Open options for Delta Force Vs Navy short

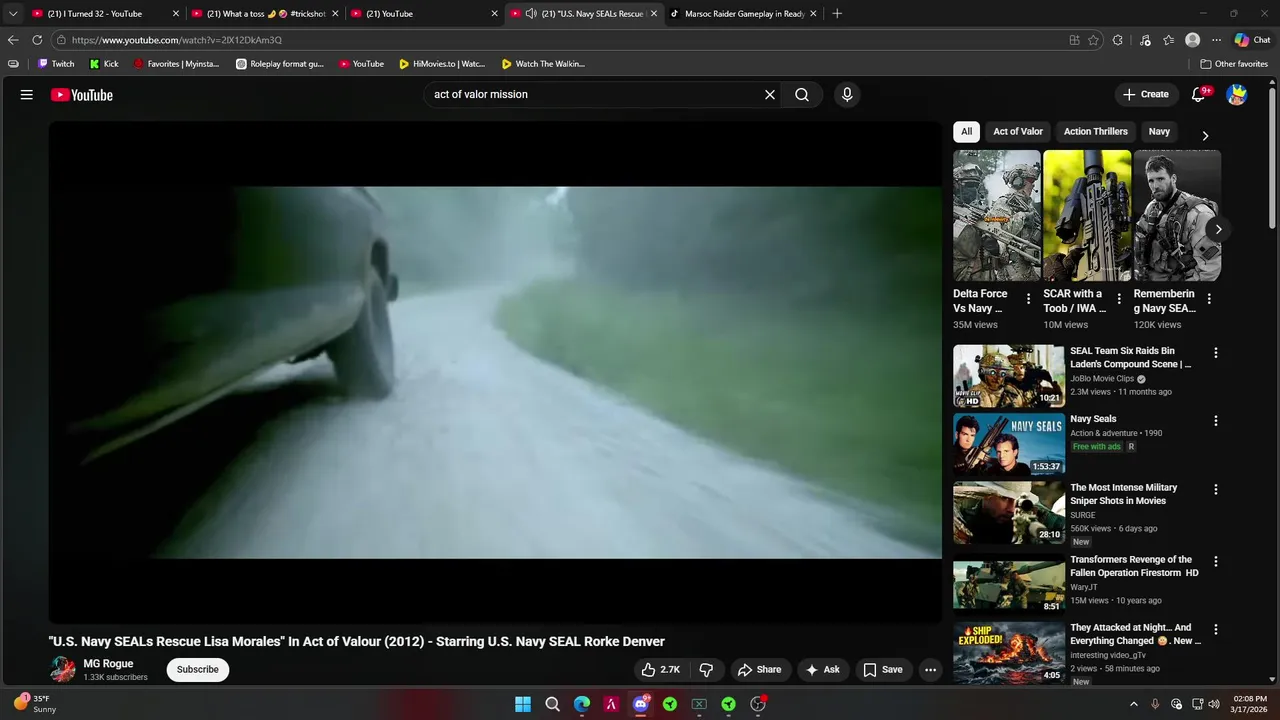point(1028,299)
